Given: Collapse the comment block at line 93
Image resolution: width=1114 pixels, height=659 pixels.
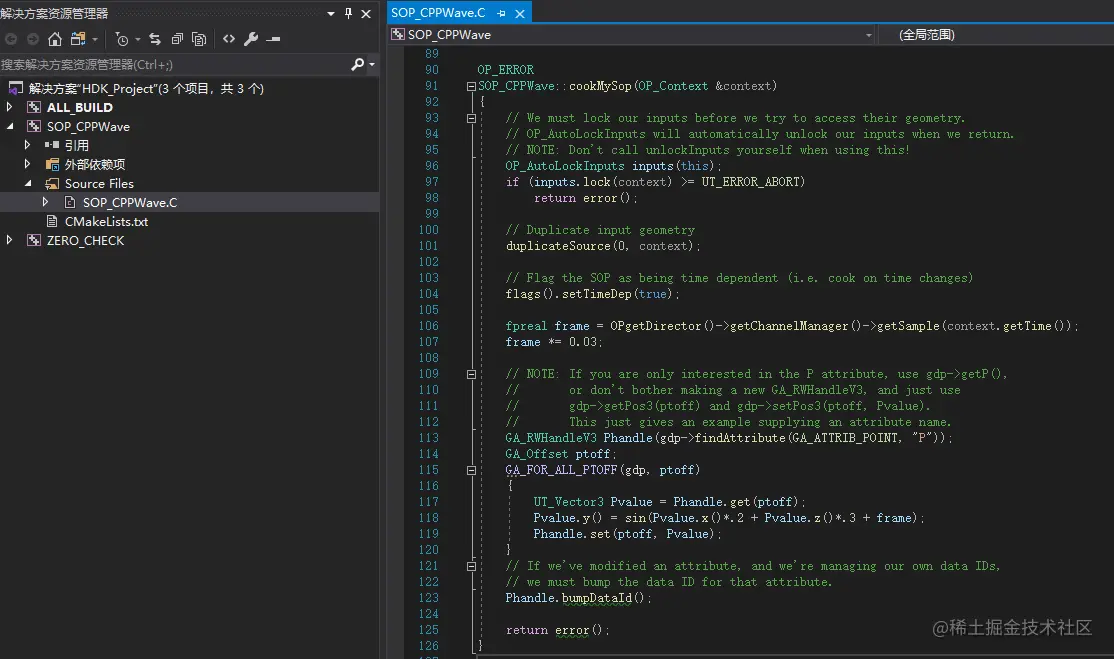Looking at the screenshot, I should tap(471, 119).
